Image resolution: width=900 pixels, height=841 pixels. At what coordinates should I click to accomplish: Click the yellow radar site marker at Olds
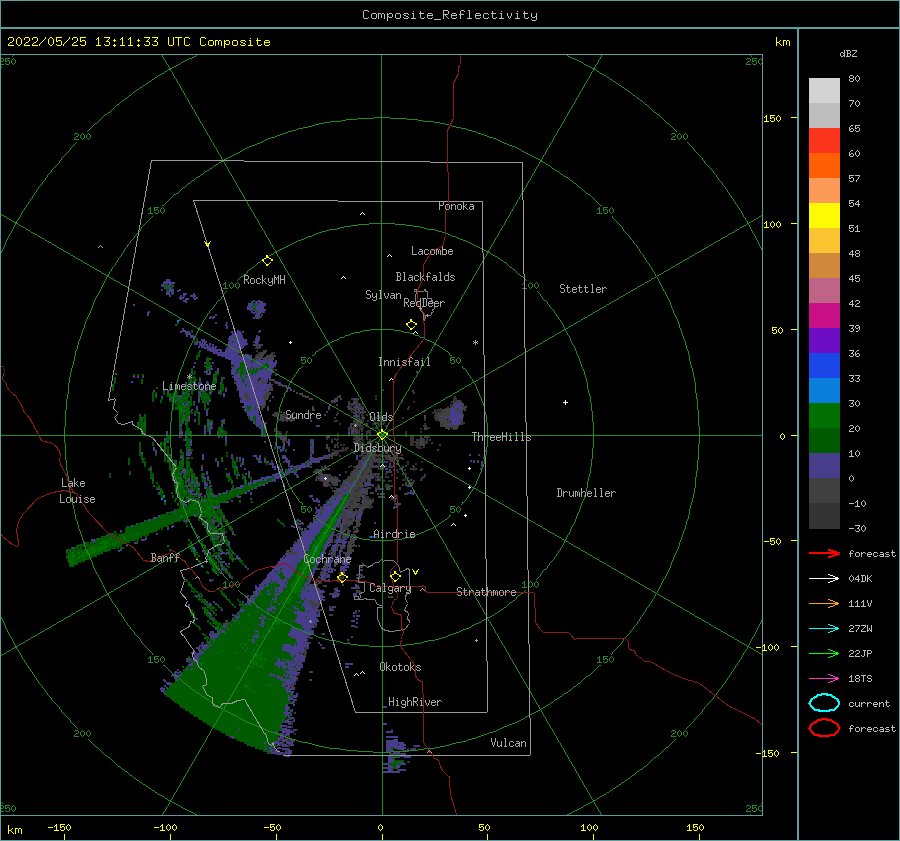click(x=382, y=435)
